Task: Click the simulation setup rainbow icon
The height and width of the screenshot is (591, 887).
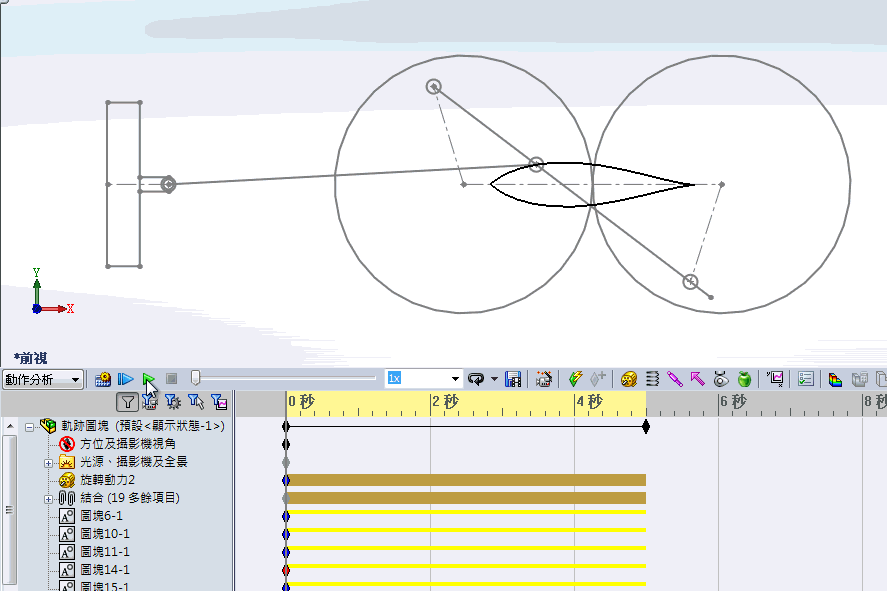Action: point(836,379)
